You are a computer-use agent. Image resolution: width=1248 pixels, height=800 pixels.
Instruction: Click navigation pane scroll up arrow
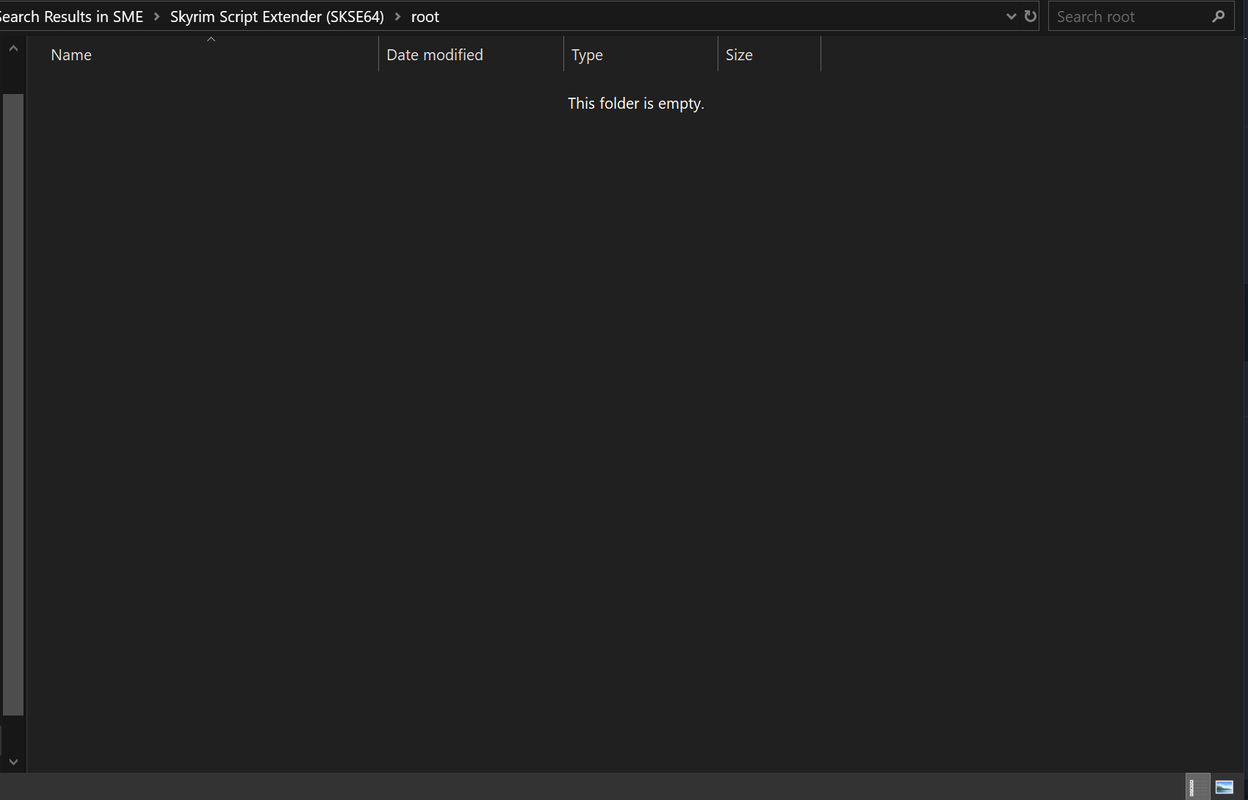coord(13,48)
